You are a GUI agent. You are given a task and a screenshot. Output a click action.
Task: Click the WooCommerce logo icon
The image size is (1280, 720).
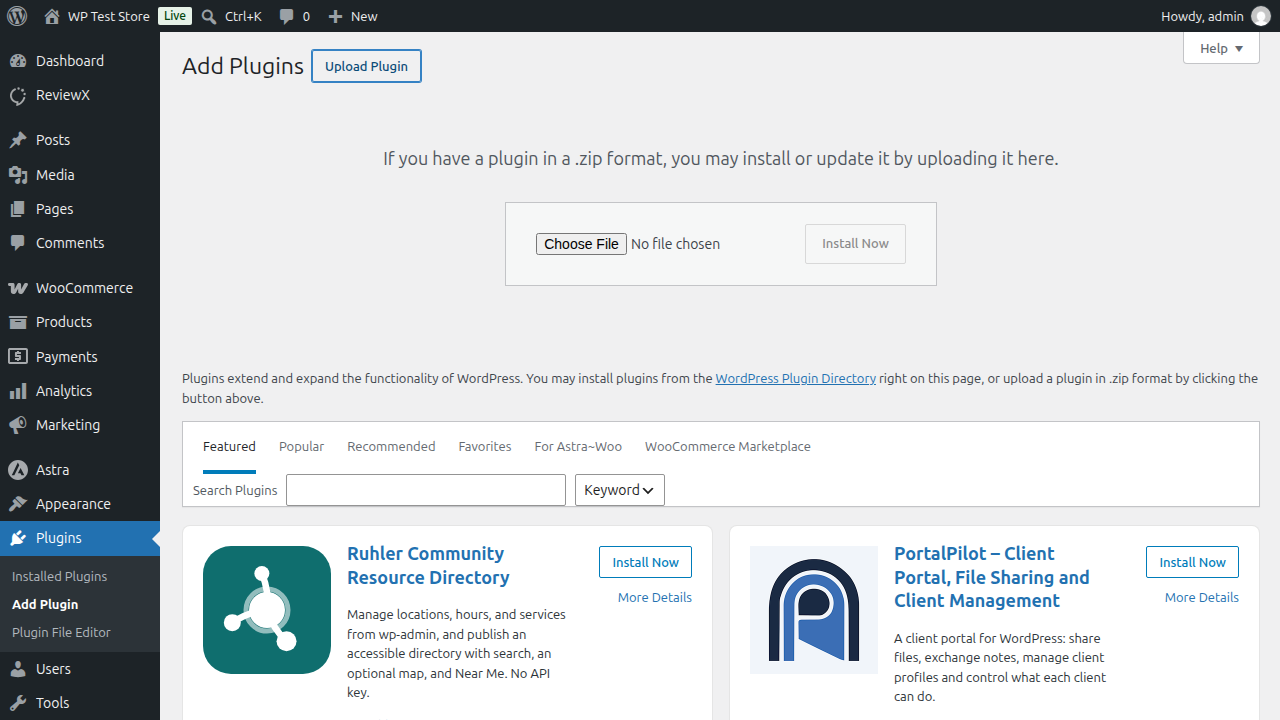coord(18,288)
